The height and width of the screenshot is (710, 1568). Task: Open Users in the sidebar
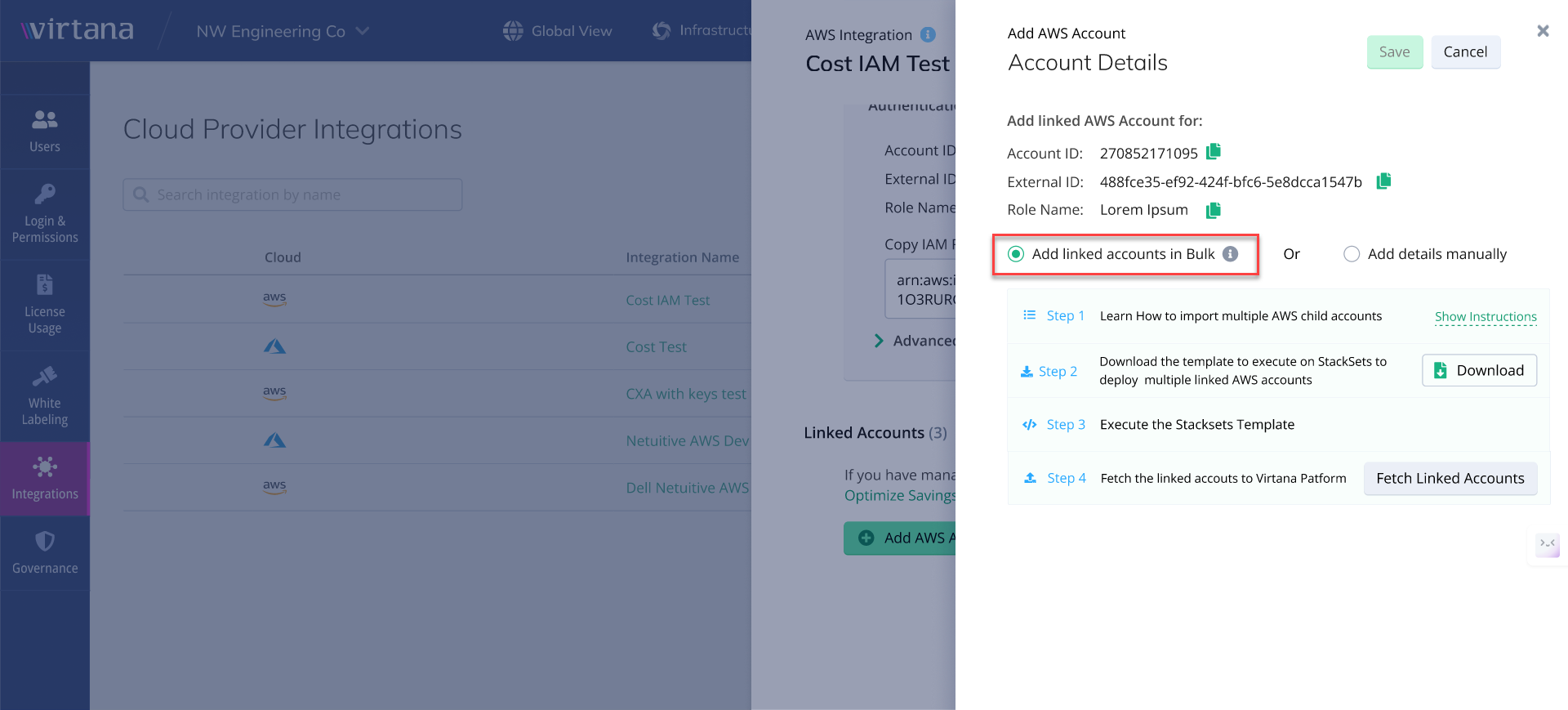pyautogui.click(x=45, y=132)
